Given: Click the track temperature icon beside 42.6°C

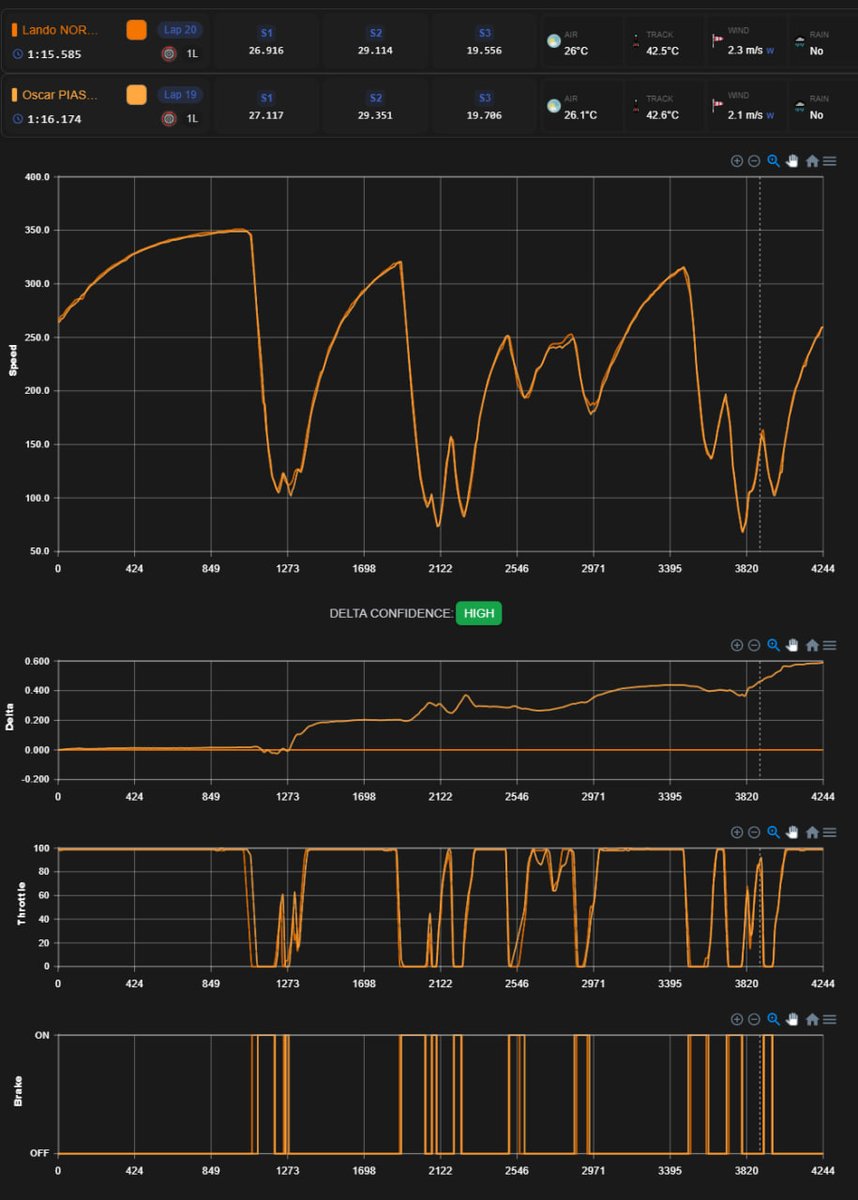Looking at the screenshot, I should [x=634, y=106].
